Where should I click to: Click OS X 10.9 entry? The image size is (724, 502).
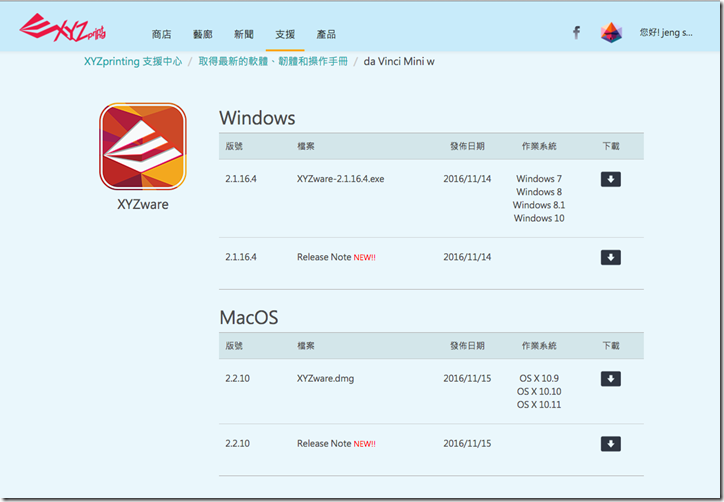(539, 378)
